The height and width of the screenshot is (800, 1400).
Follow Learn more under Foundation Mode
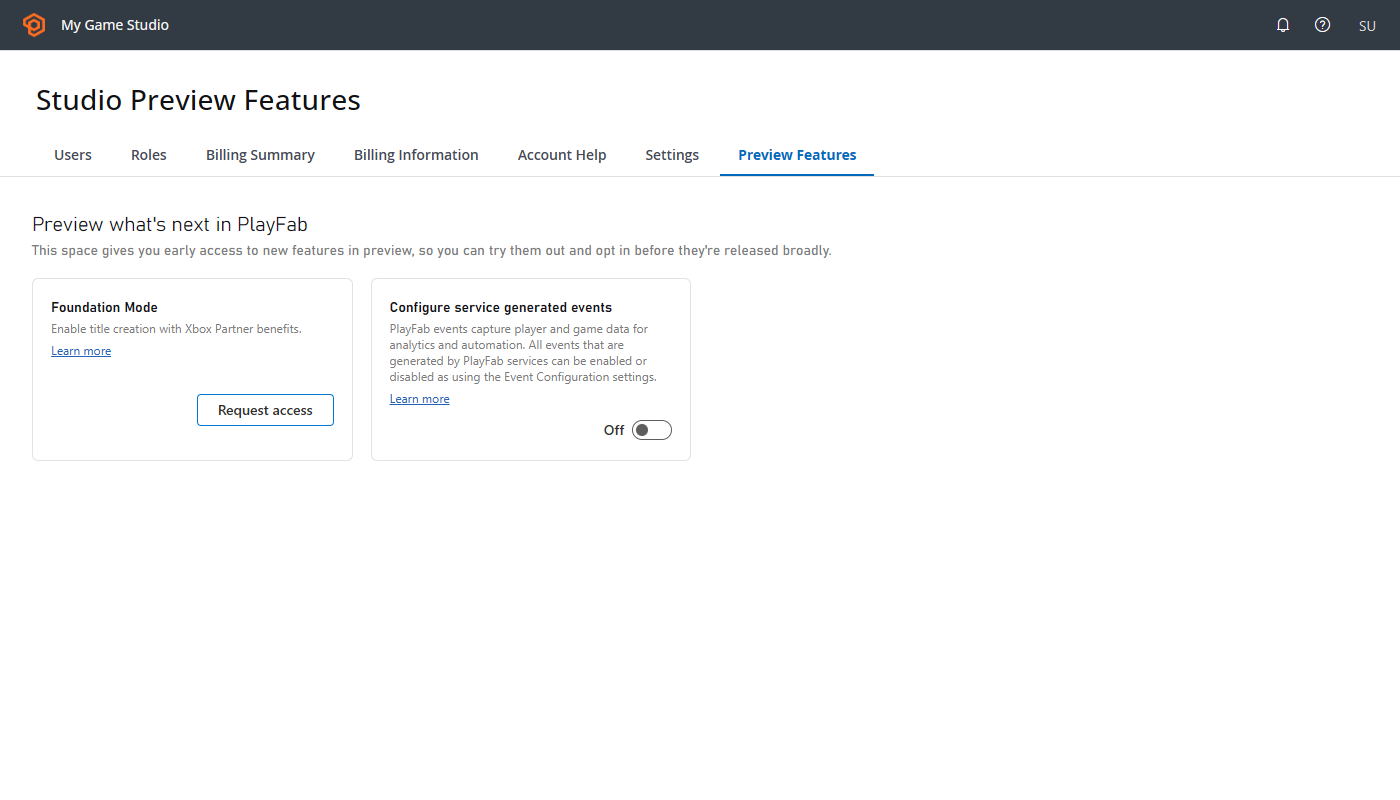click(x=81, y=351)
